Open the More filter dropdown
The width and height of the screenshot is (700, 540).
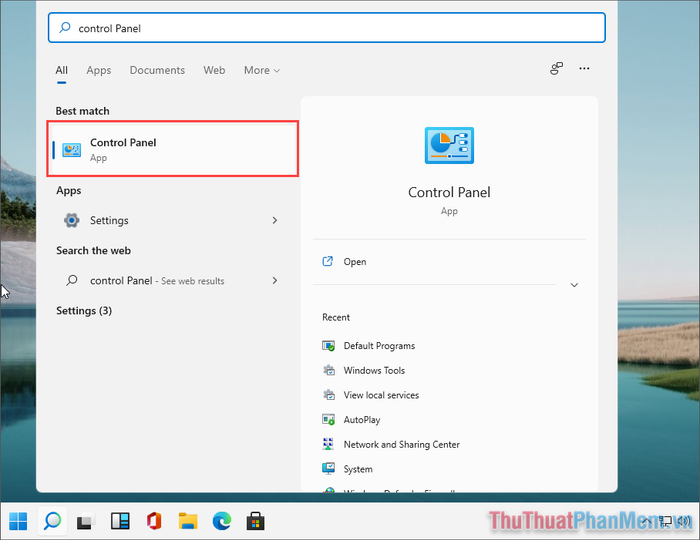[x=262, y=71]
